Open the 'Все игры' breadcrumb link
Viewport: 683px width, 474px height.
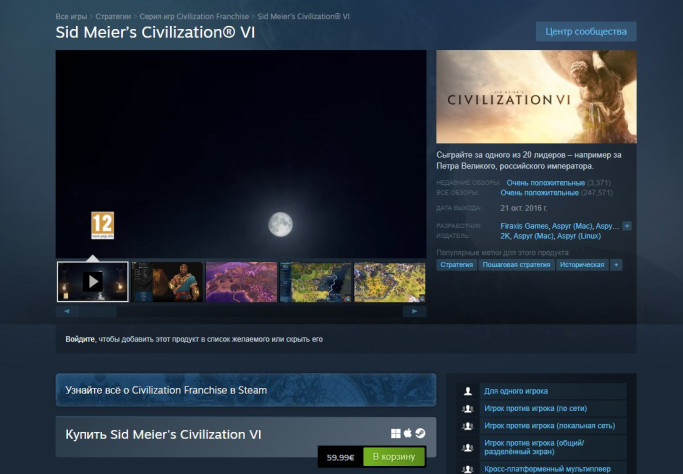coord(71,17)
